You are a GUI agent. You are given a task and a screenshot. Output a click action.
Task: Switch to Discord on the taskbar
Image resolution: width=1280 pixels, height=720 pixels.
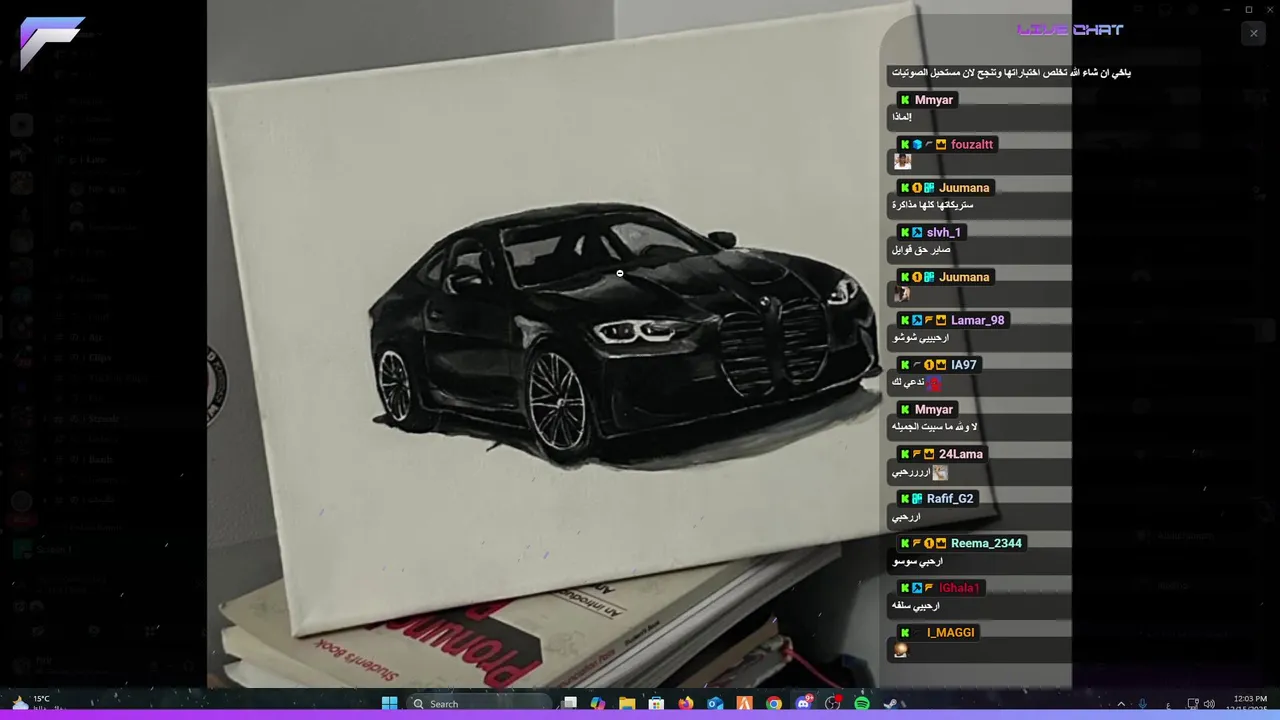coord(803,704)
